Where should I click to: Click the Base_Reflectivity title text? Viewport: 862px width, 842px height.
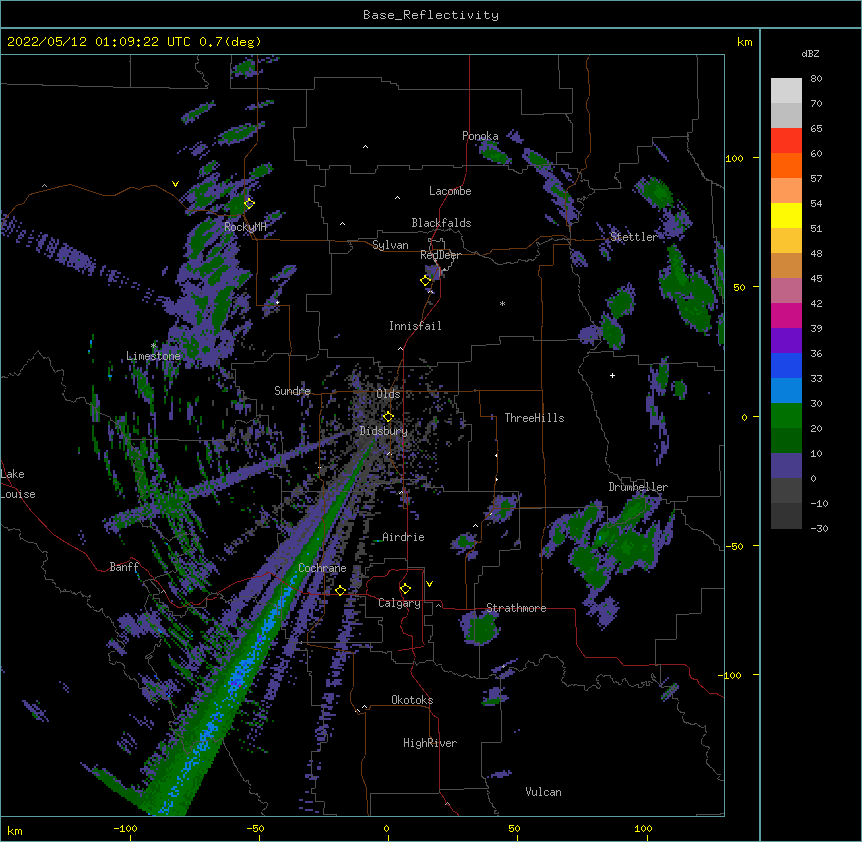pos(431,15)
